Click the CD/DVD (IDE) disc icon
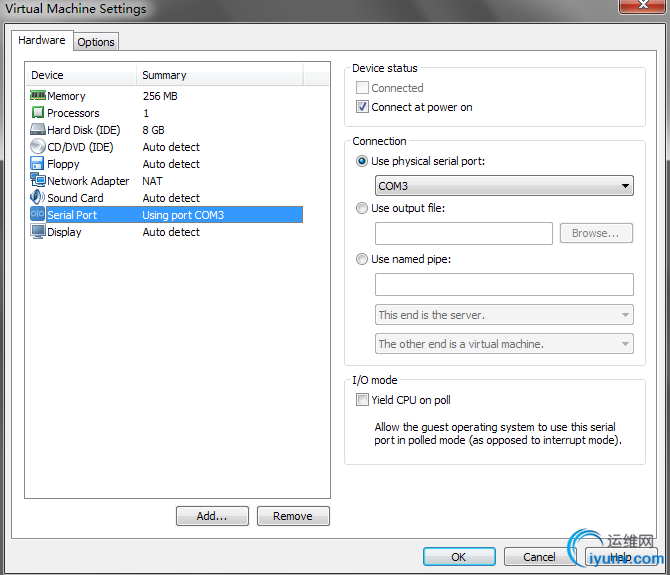The height and width of the screenshot is (575, 670). point(38,147)
